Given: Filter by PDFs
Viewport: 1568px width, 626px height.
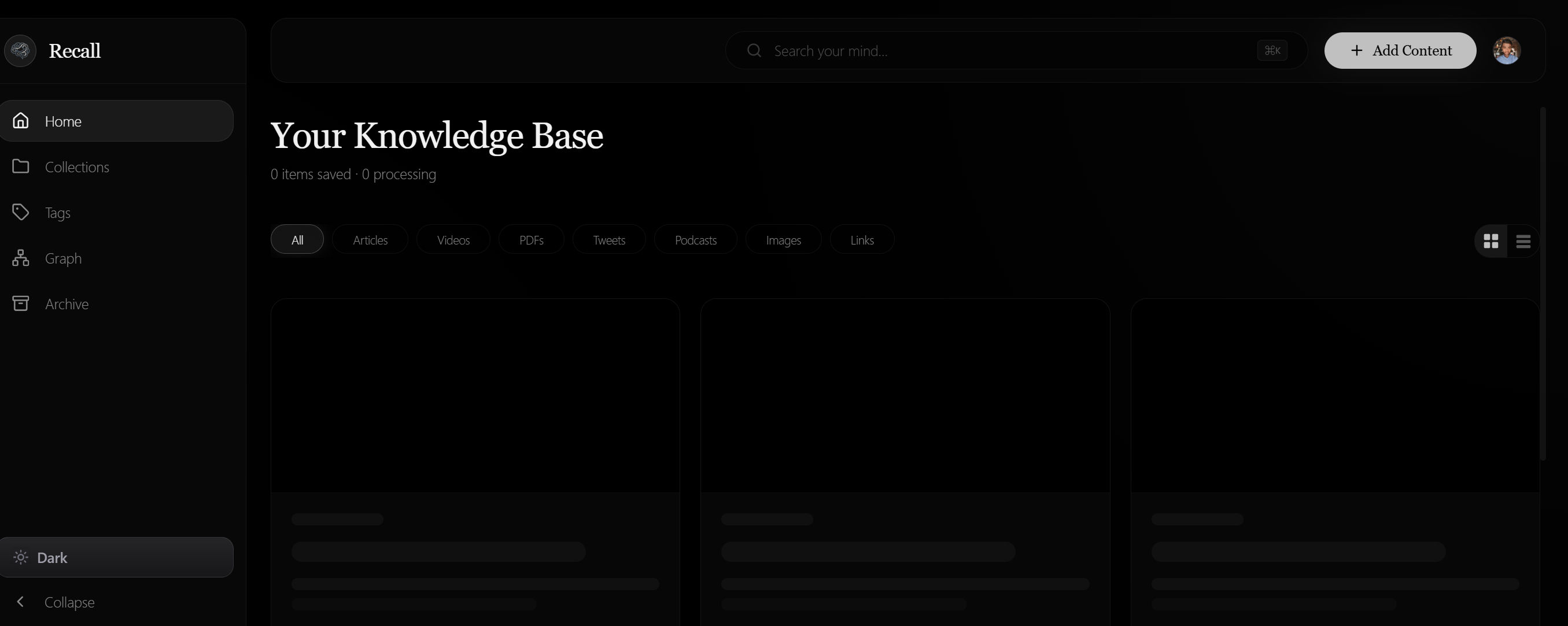Looking at the screenshot, I should [532, 240].
